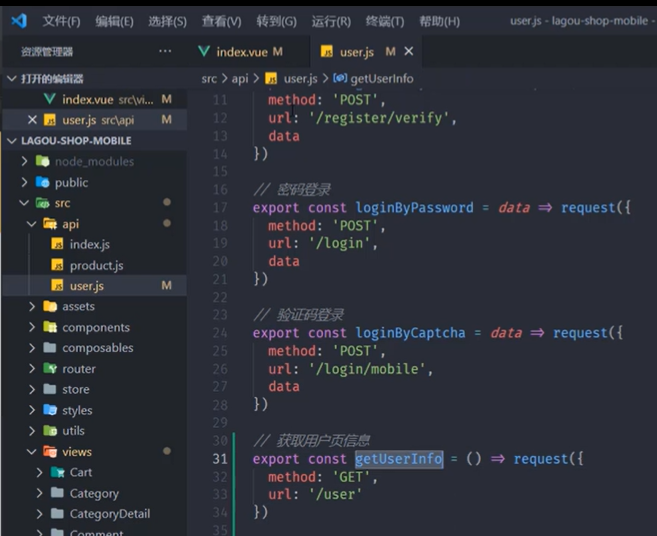Expand the composables folder chevron
The height and width of the screenshot is (536, 657).
click(32, 348)
